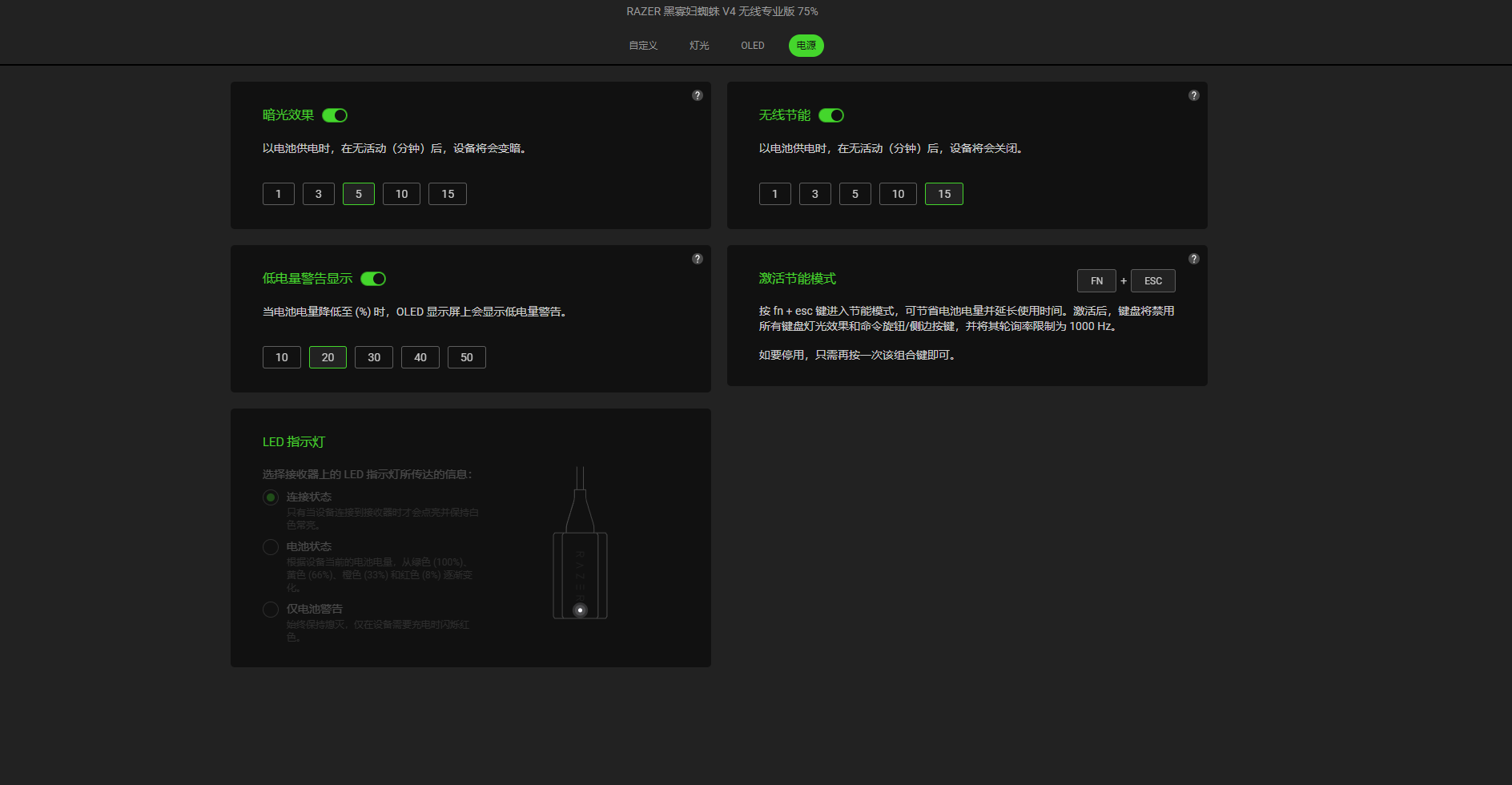This screenshot has height=785, width=1512.
Task: Set 暗光效果 dim time to 10 minutes
Action: click(x=401, y=194)
